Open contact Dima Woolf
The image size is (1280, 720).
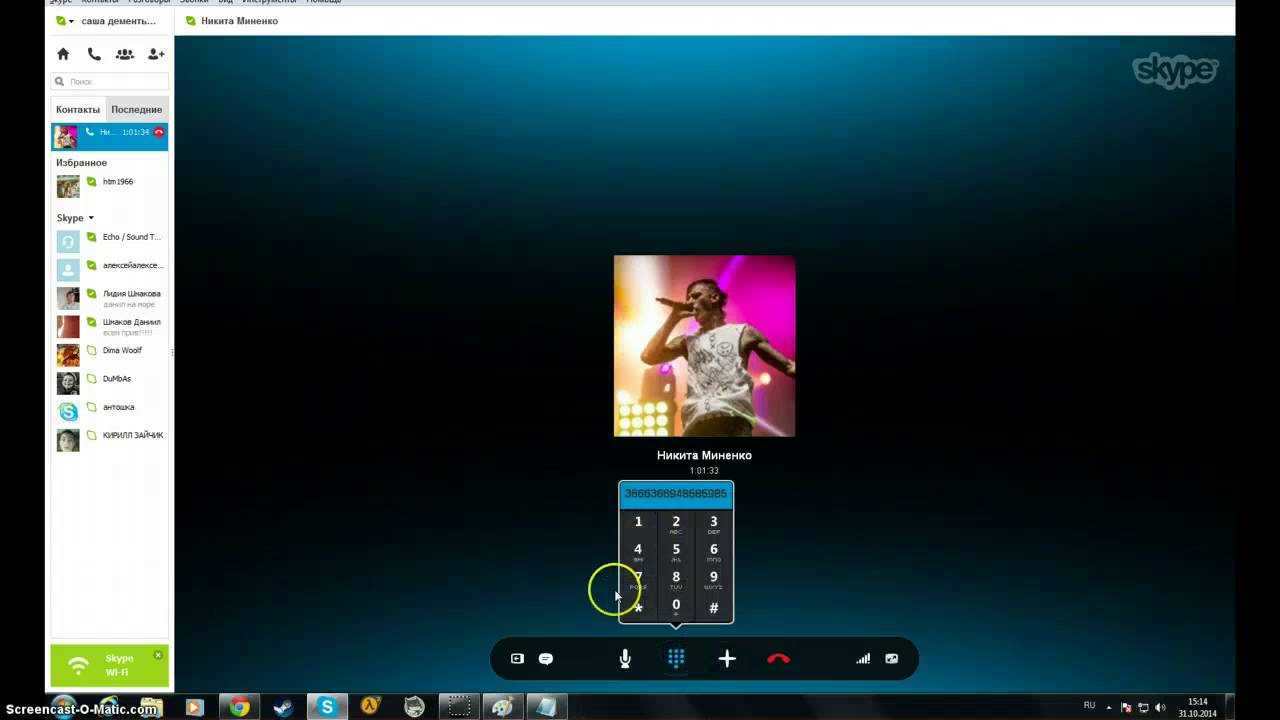(110, 354)
